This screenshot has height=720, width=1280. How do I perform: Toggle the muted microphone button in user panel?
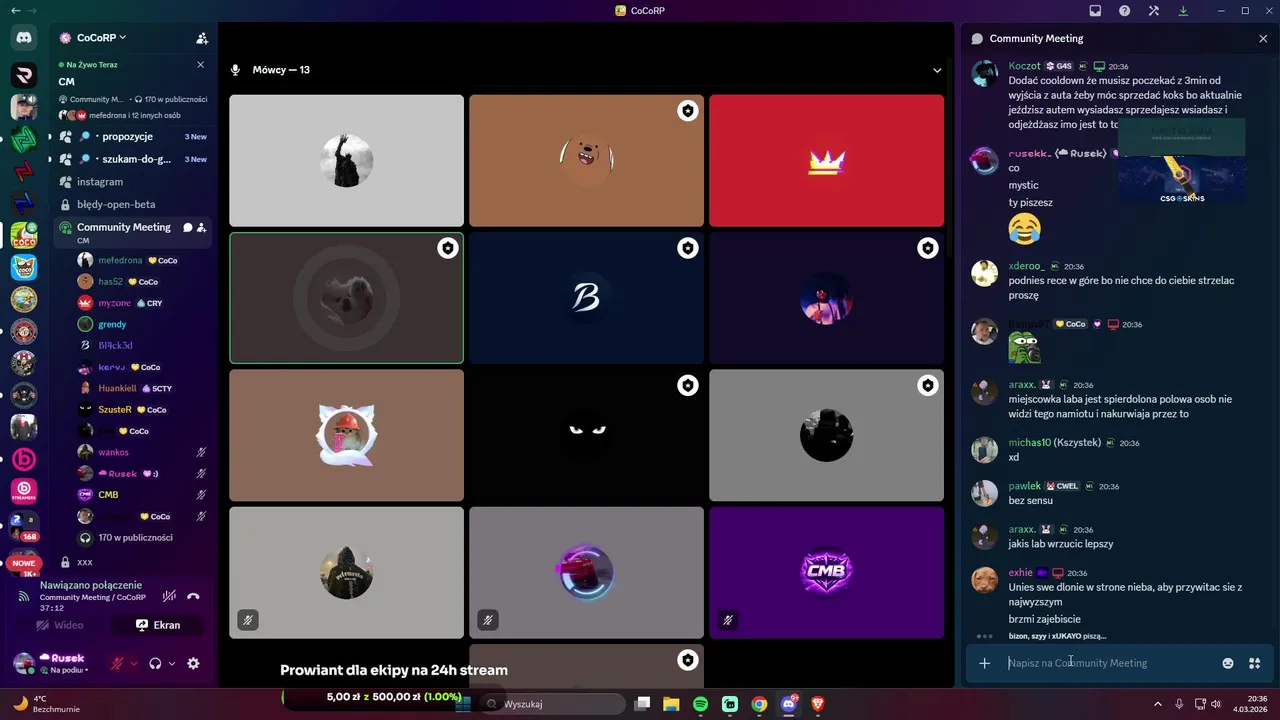[x=117, y=663]
